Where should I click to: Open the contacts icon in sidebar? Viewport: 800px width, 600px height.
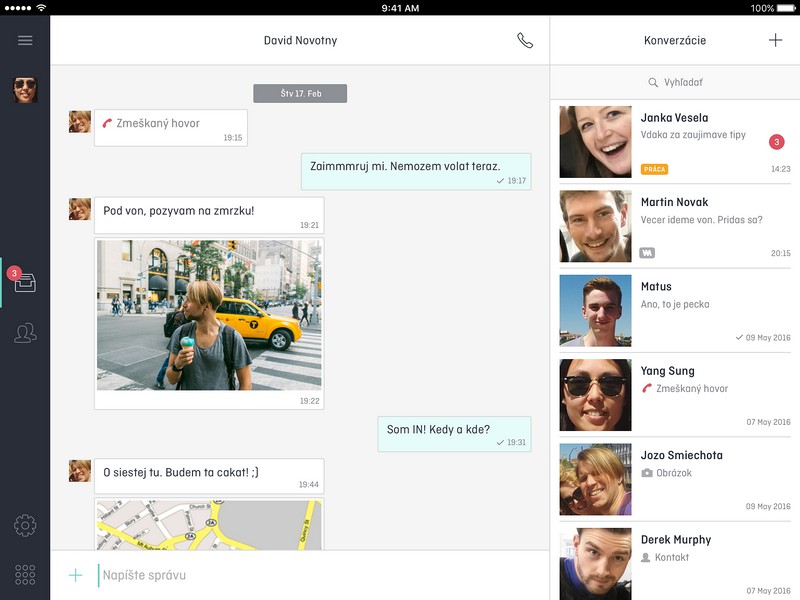25,334
